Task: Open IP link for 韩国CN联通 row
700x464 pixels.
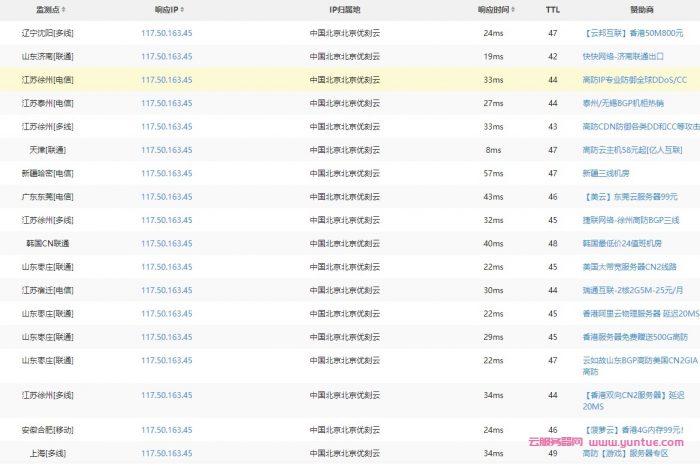Action: 167,243
